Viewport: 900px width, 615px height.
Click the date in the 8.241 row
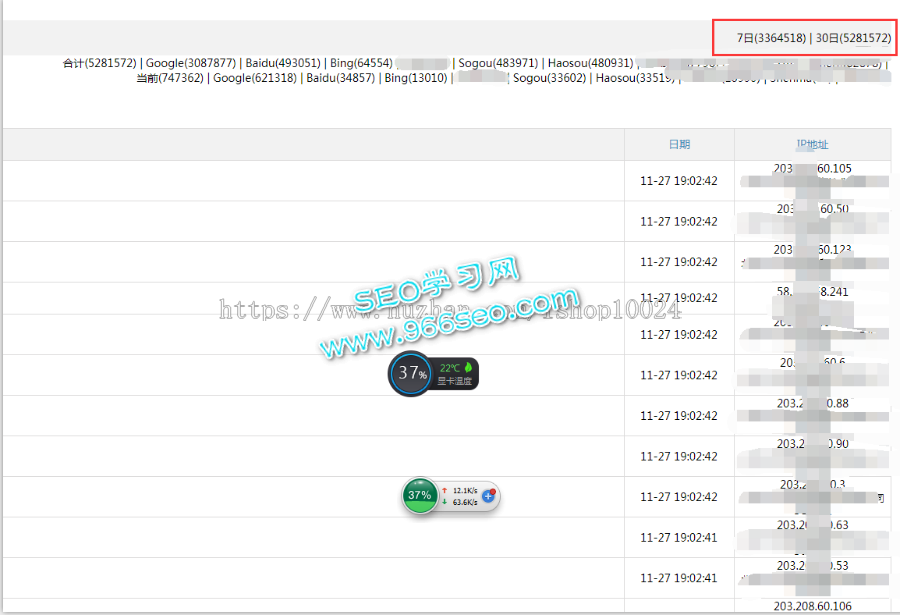(x=679, y=297)
